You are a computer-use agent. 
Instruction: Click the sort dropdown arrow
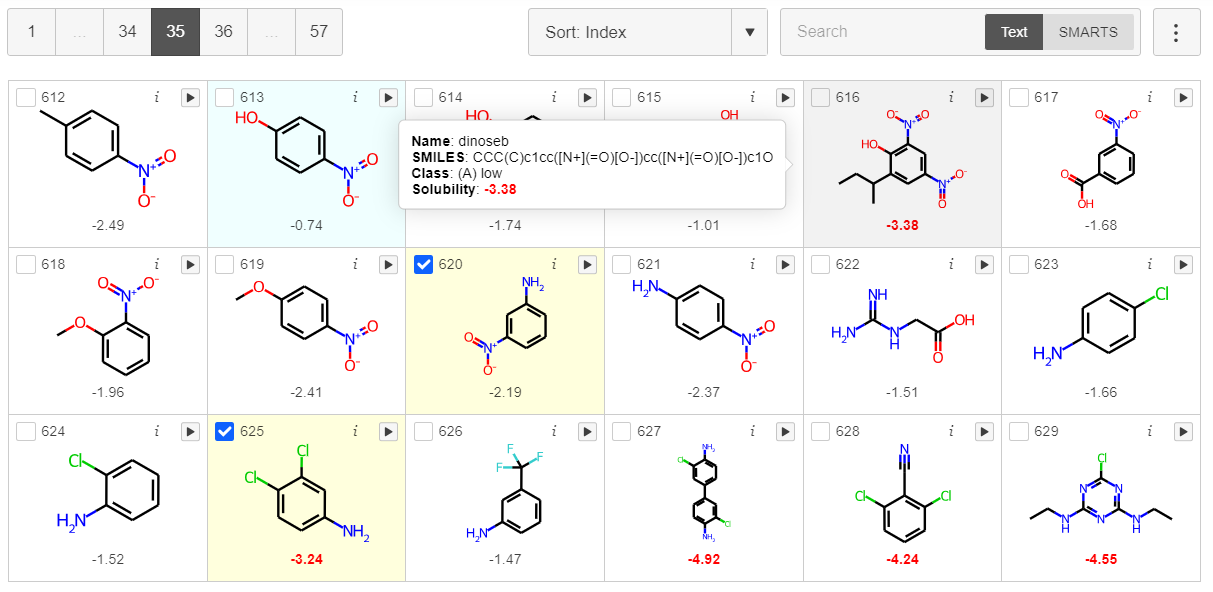coord(749,32)
